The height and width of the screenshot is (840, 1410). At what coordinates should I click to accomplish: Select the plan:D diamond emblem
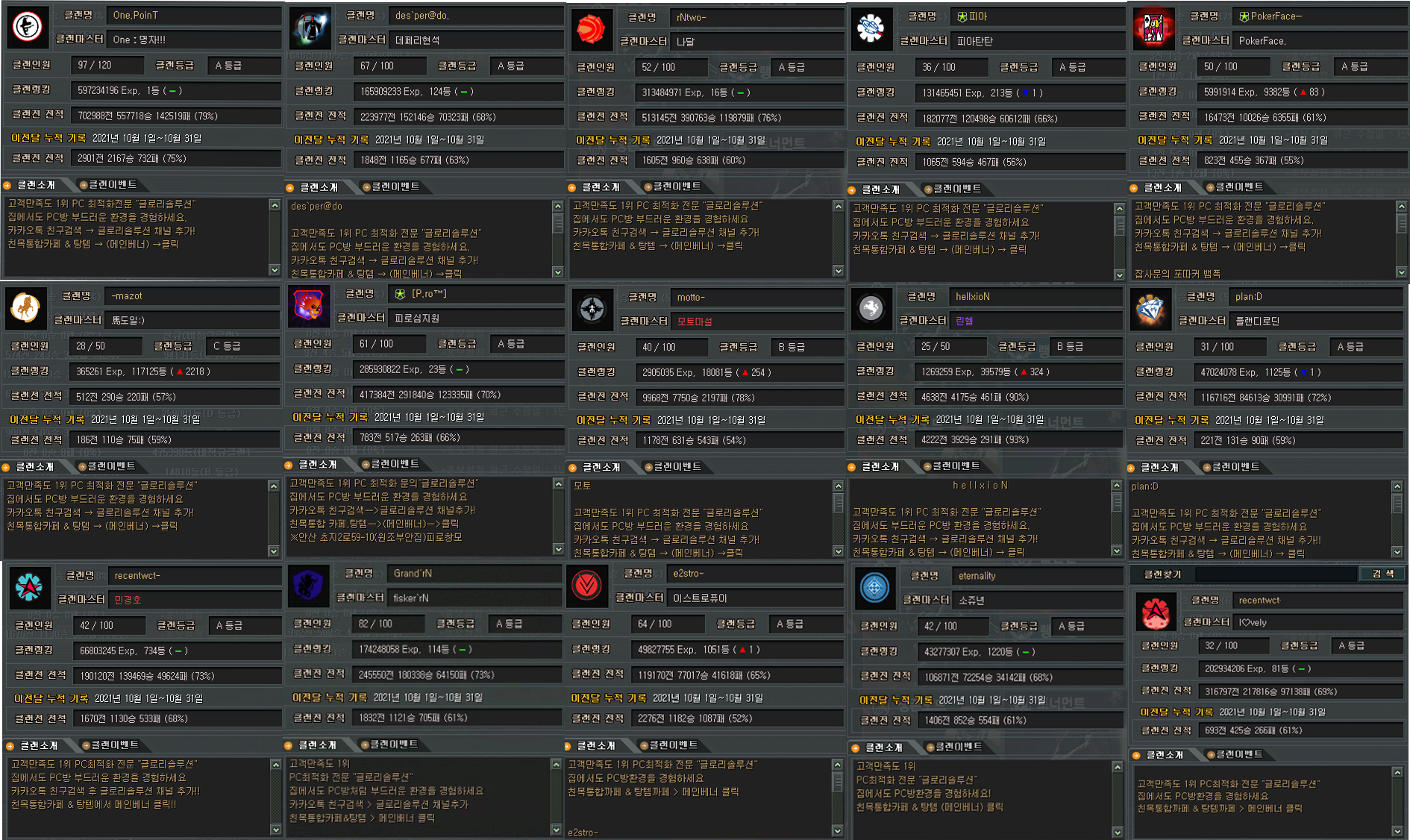pos(1150,308)
